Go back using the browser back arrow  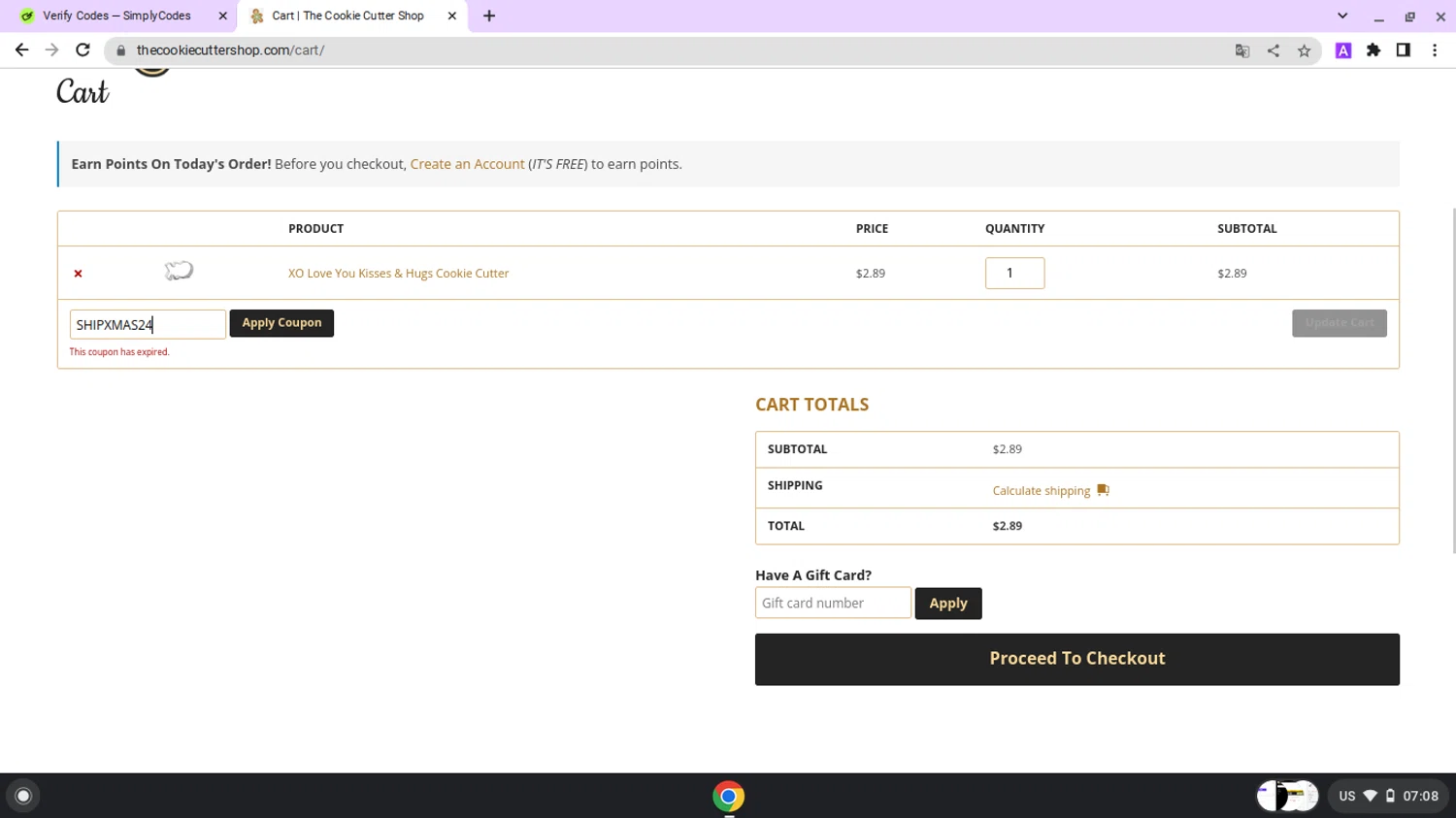pos(21,50)
